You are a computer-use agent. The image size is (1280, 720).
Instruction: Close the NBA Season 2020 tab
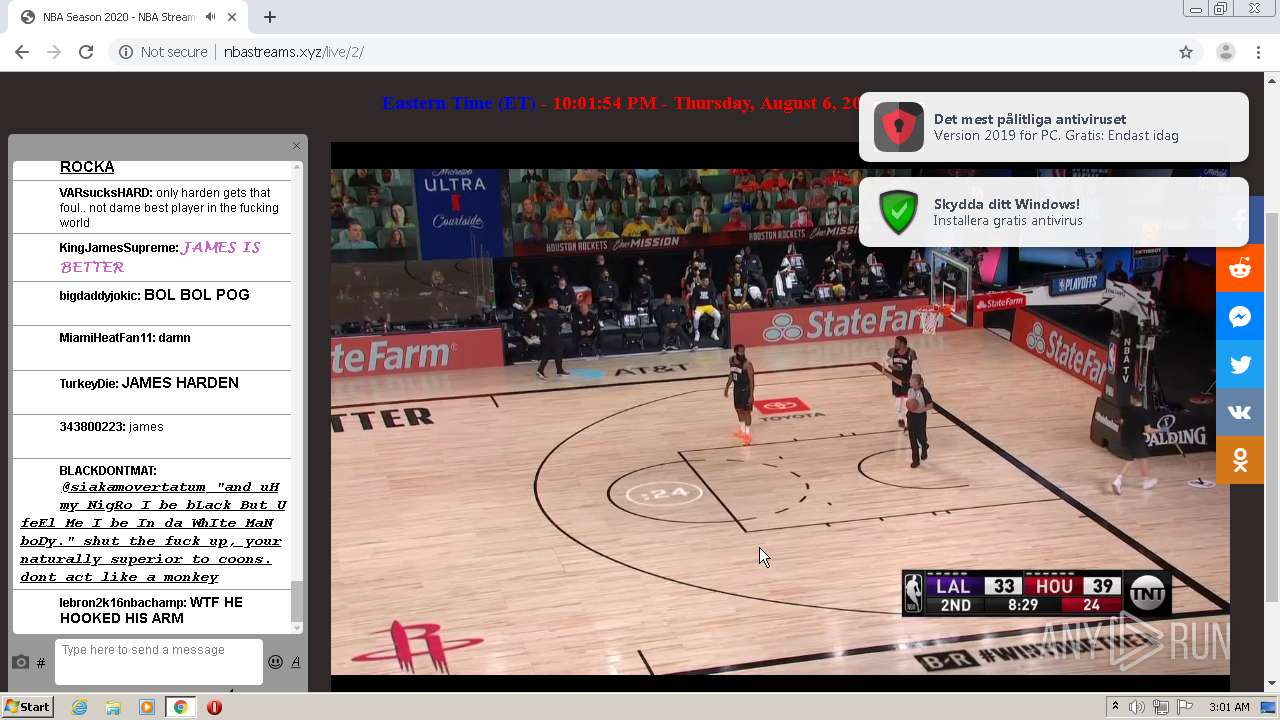233,17
